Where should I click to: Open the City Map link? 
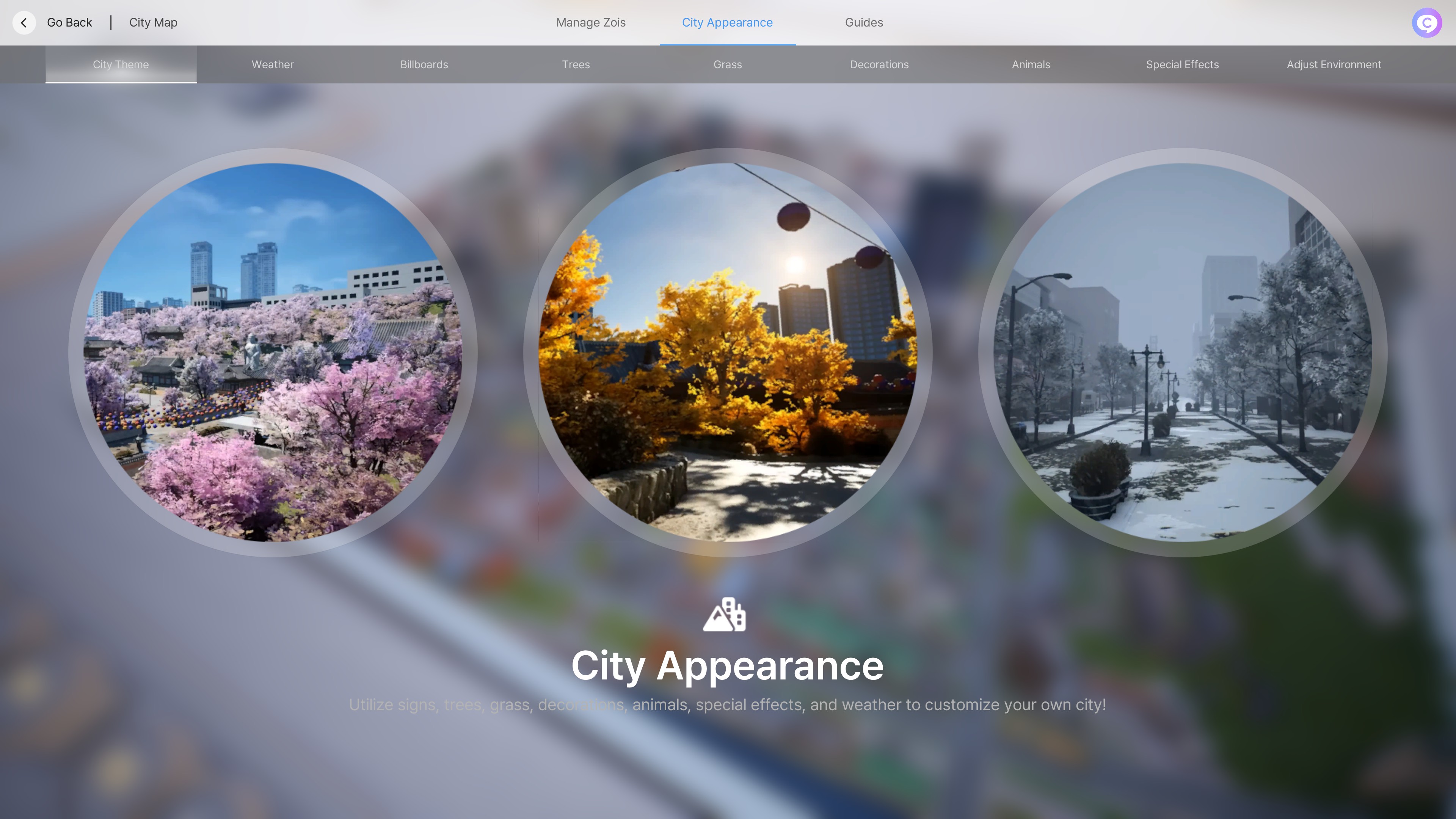tap(153, 23)
